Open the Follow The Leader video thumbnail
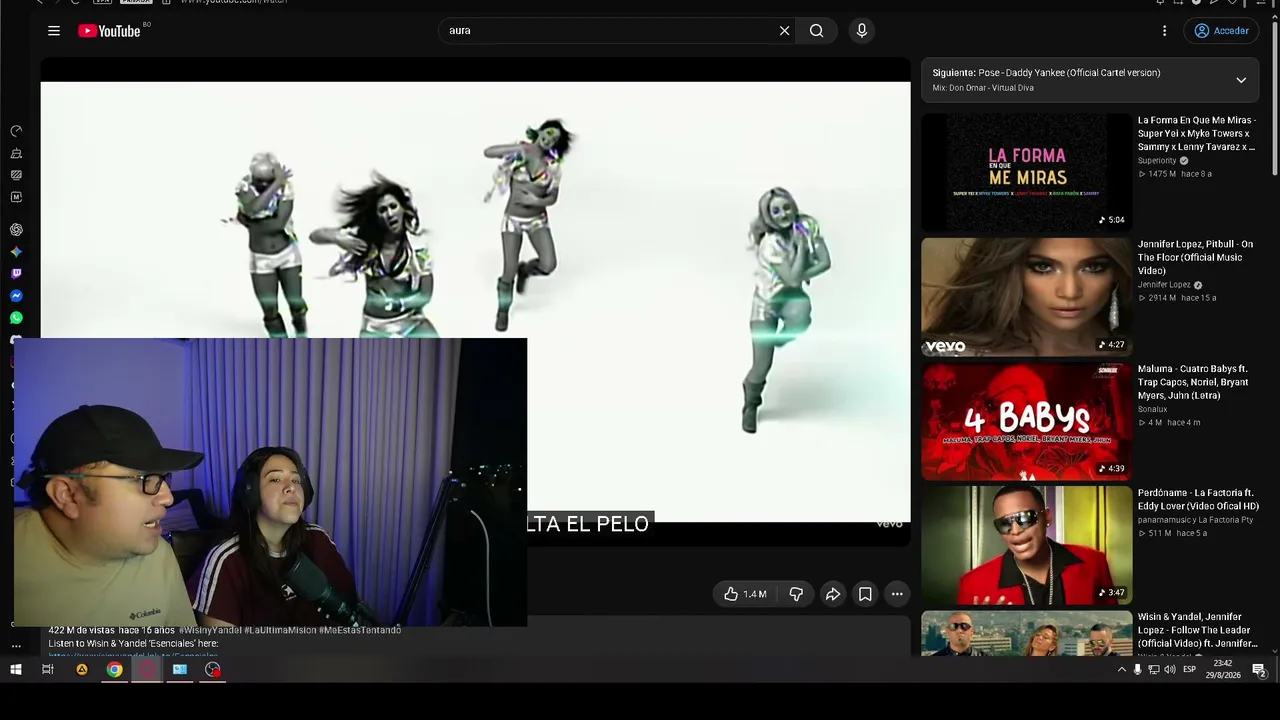The image size is (1280, 720). point(1026,633)
